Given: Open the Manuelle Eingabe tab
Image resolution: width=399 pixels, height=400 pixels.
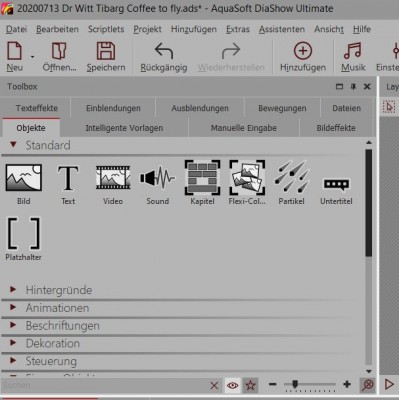Looking at the screenshot, I should click(244, 128).
